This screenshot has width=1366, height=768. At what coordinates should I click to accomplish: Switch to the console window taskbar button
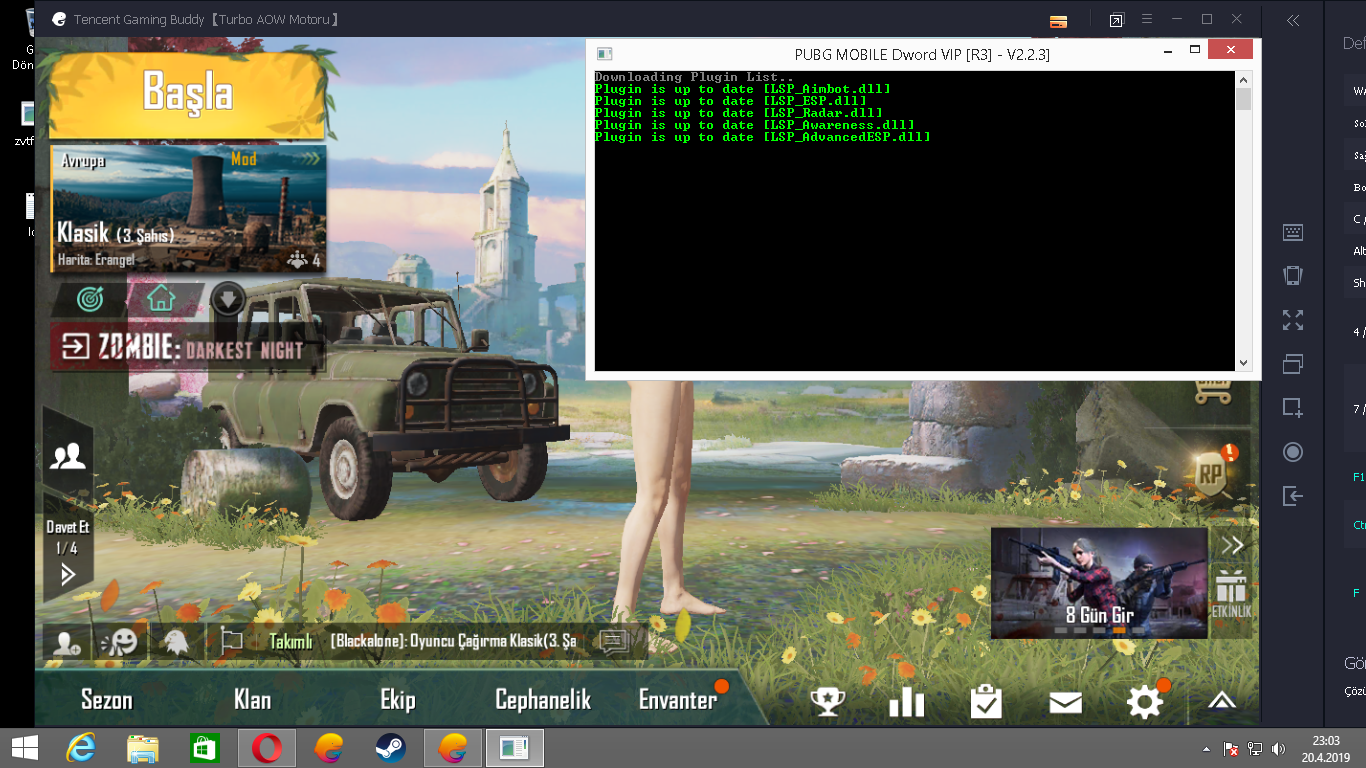[515, 748]
